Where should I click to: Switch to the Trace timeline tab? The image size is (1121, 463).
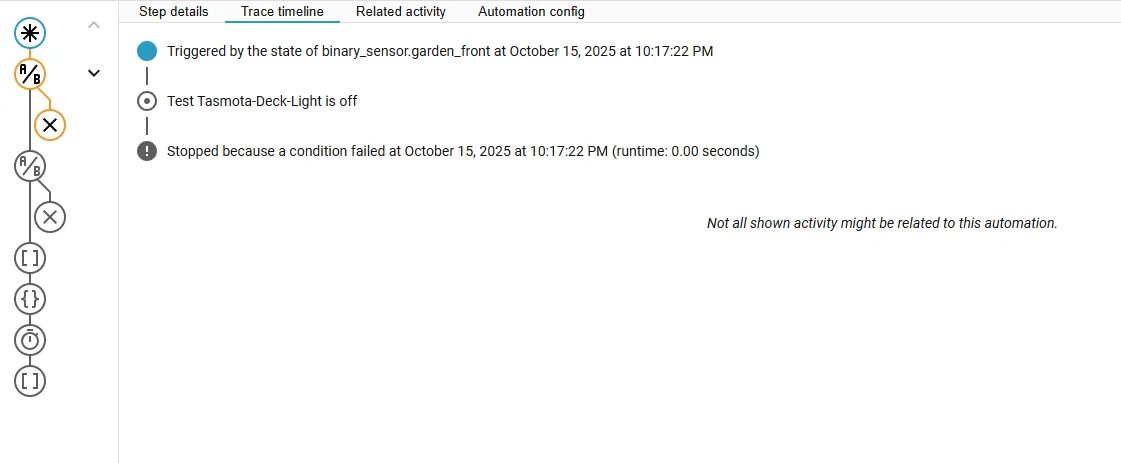(282, 12)
